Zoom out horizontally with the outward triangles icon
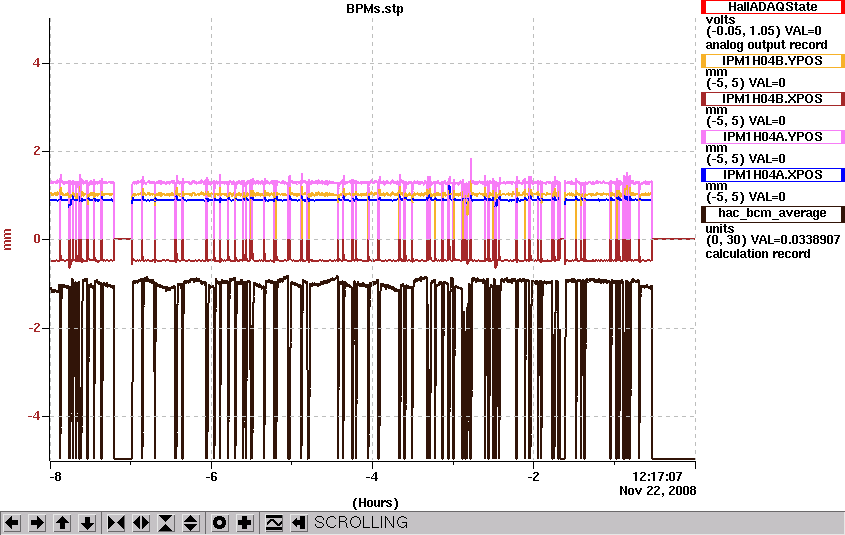Screen dimensions: 845x535 coord(141,523)
